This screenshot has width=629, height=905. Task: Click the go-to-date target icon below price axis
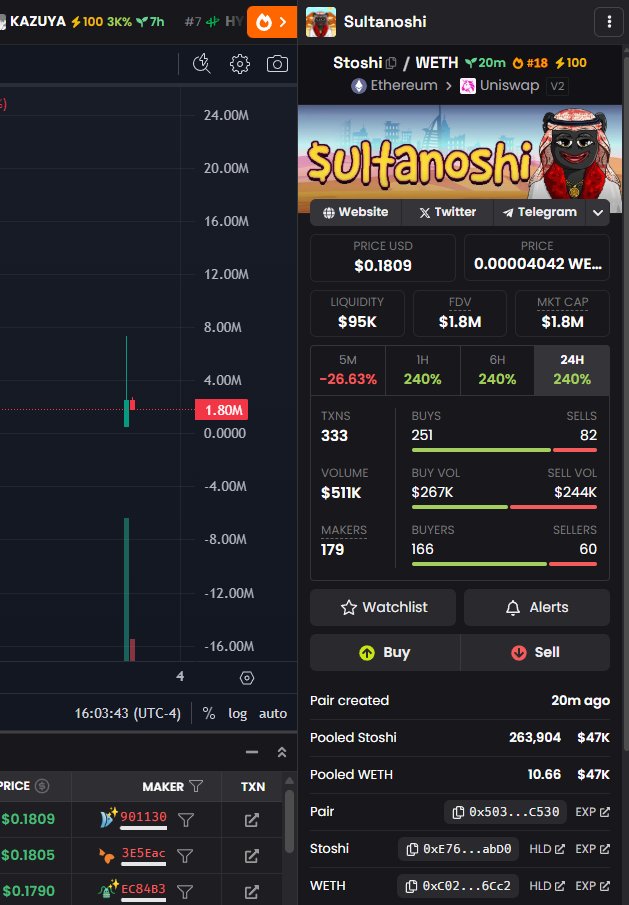(247, 678)
